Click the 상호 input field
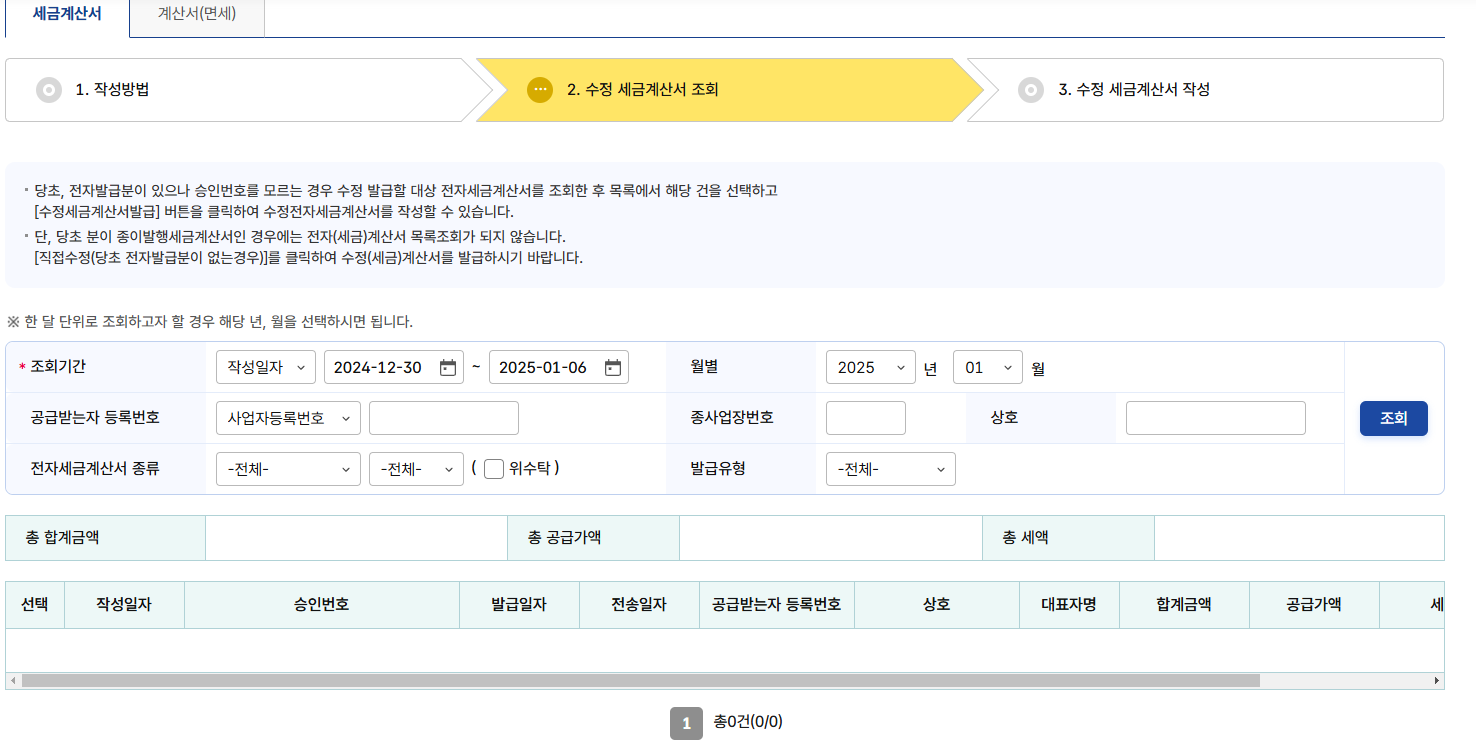 tap(1215, 417)
